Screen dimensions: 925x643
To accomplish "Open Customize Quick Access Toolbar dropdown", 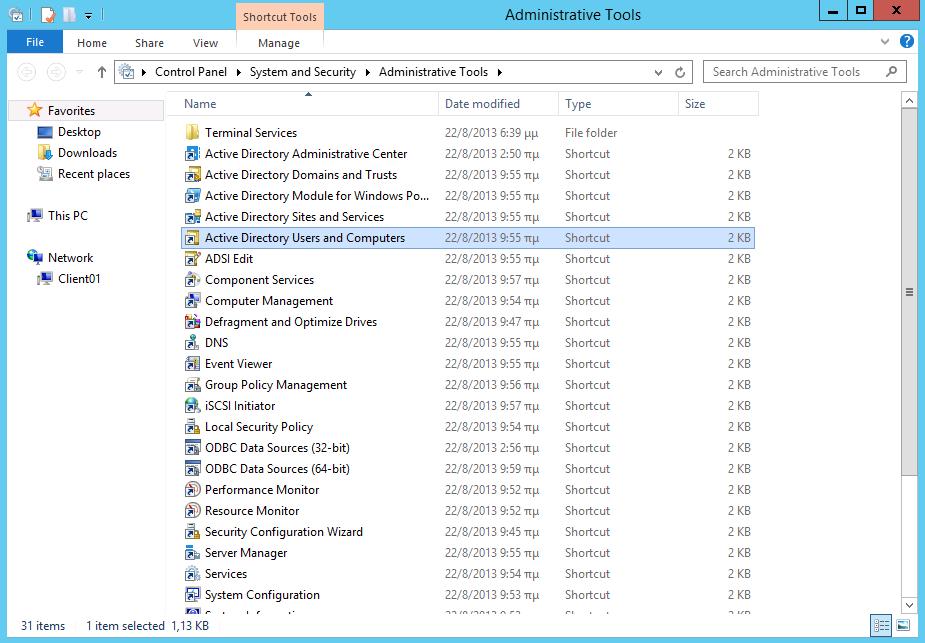I will point(88,16).
